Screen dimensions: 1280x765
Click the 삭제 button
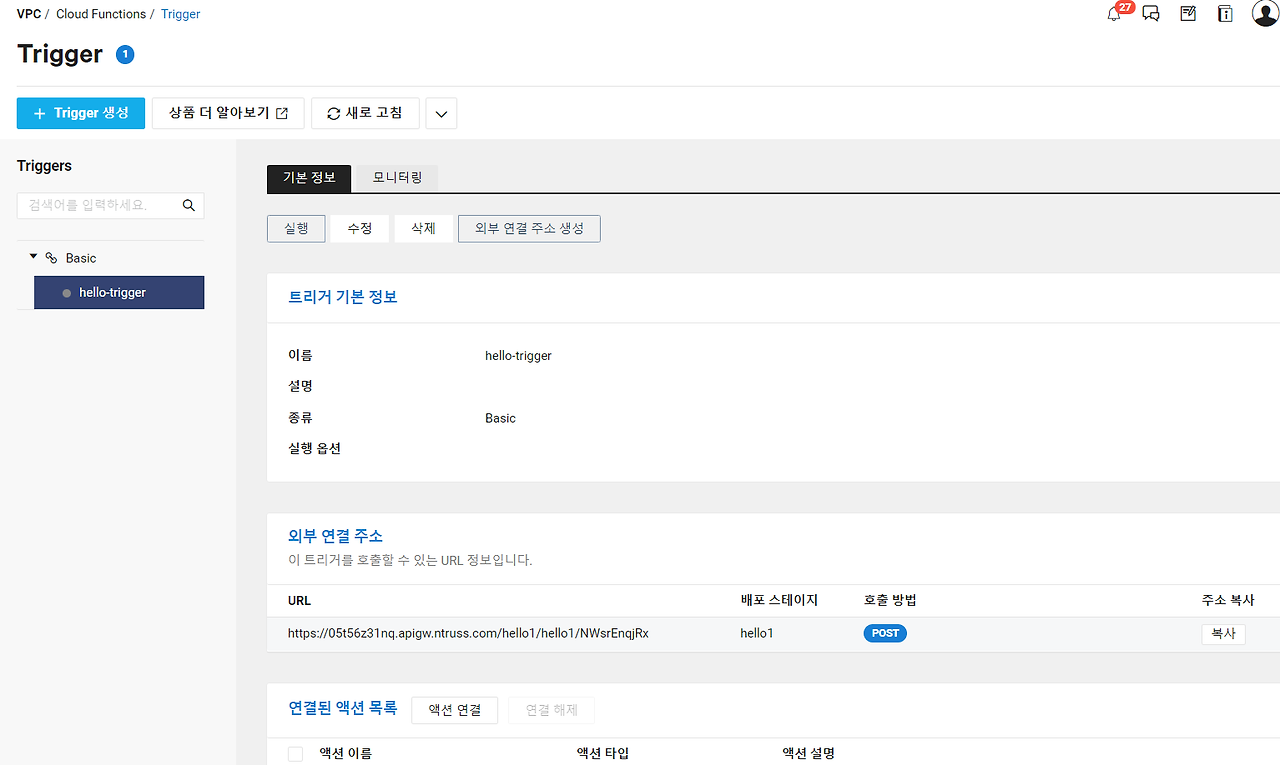pos(423,228)
